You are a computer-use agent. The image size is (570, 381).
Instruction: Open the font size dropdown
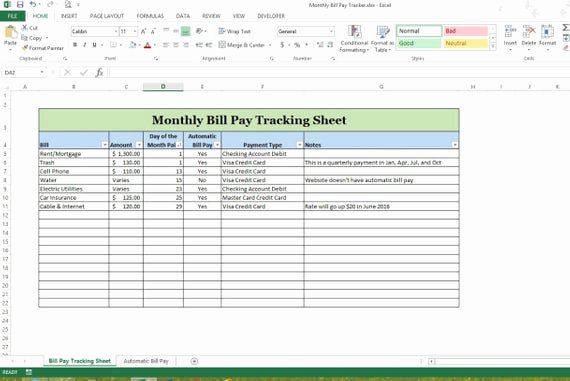coord(135,32)
